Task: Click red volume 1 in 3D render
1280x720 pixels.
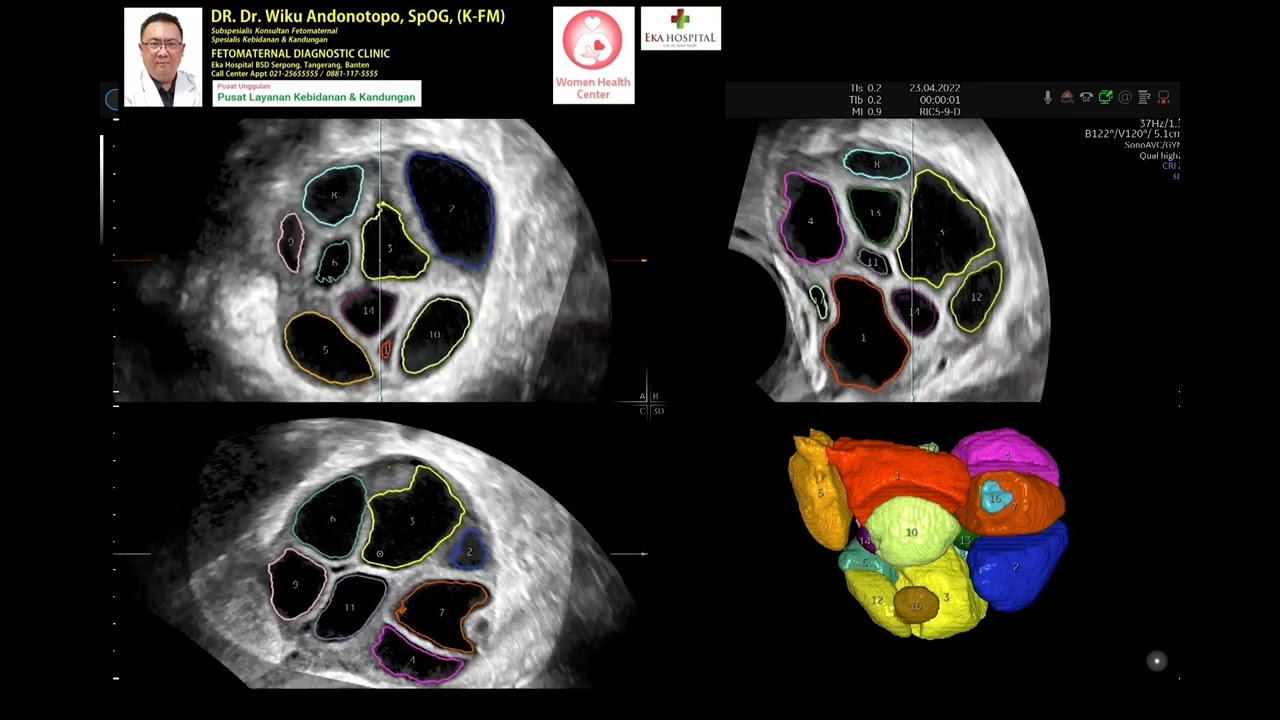Action: point(898,477)
